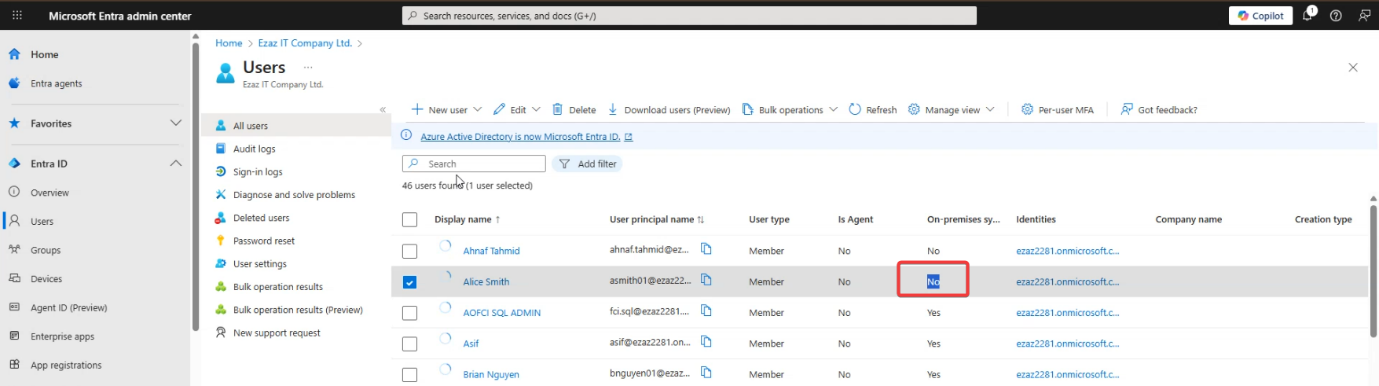Screen dimensions: 1379x386
Task: Click the users Search field
Action: (474, 164)
